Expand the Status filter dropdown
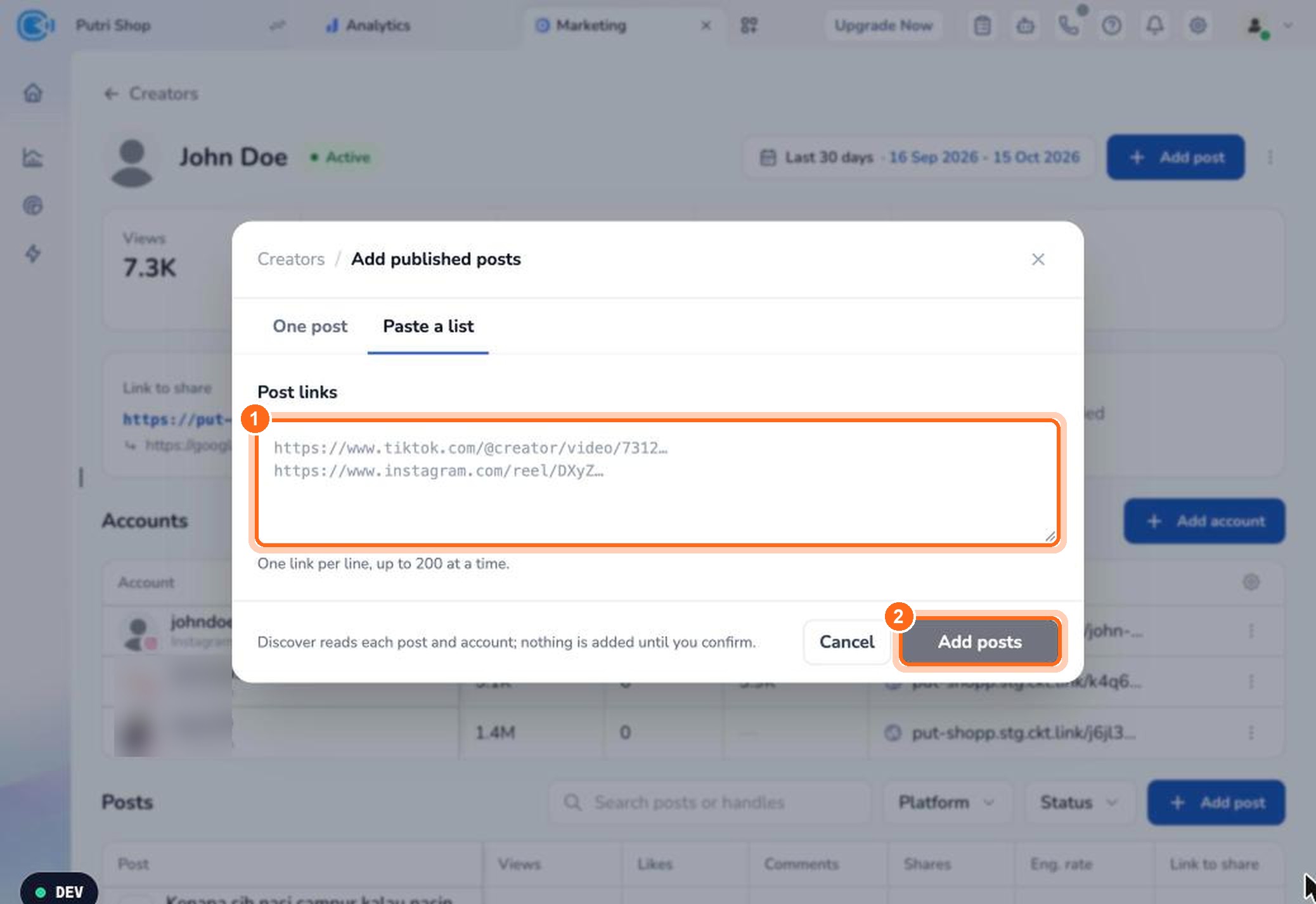This screenshot has height=904, width=1316. (1079, 803)
